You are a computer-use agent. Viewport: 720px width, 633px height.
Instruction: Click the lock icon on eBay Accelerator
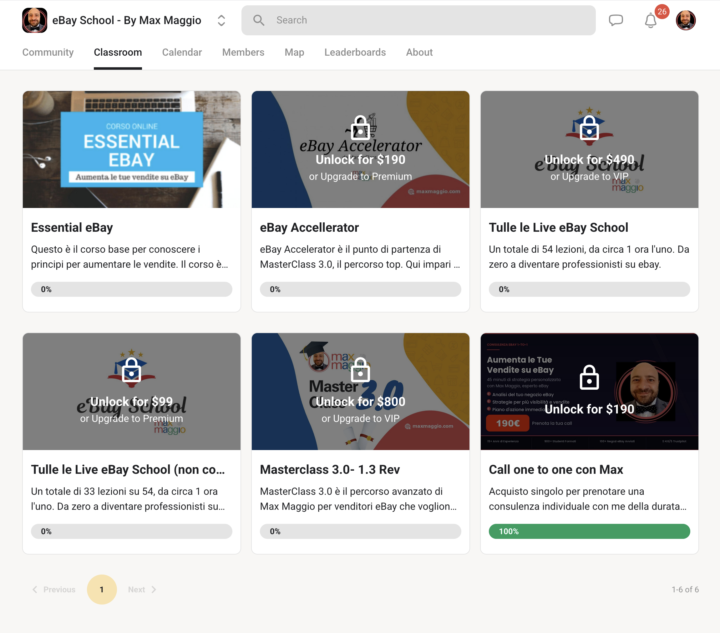(360, 128)
